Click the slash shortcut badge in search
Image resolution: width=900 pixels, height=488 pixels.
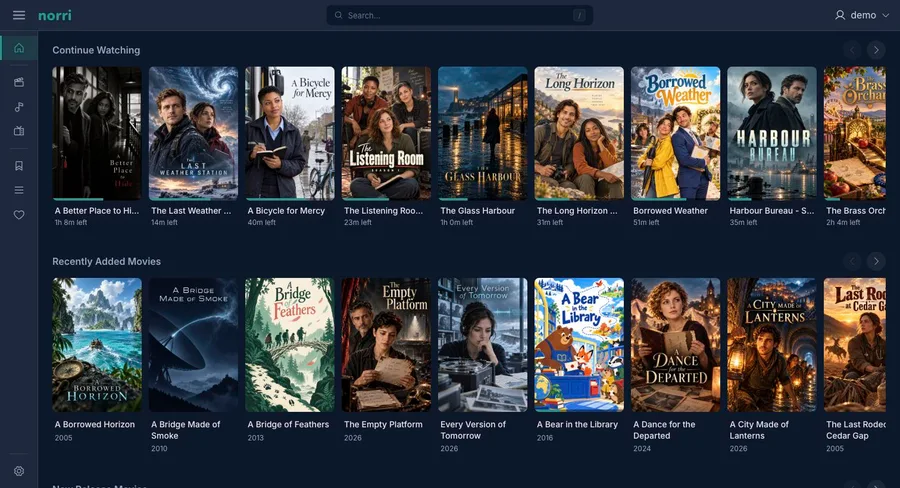[x=579, y=16]
